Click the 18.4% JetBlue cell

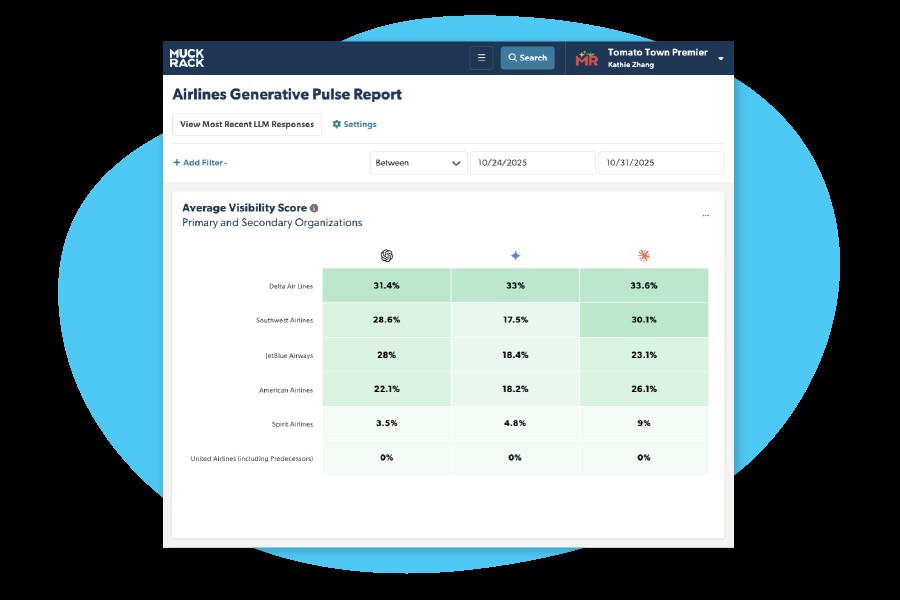click(515, 355)
